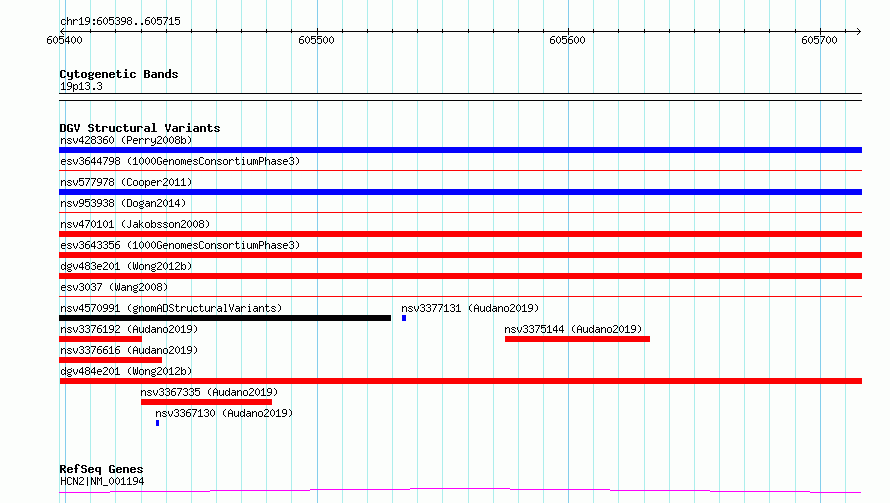Select variant label nsv953938 (Dogan2014)
This screenshot has height=503, width=890.
pos(123,203)
